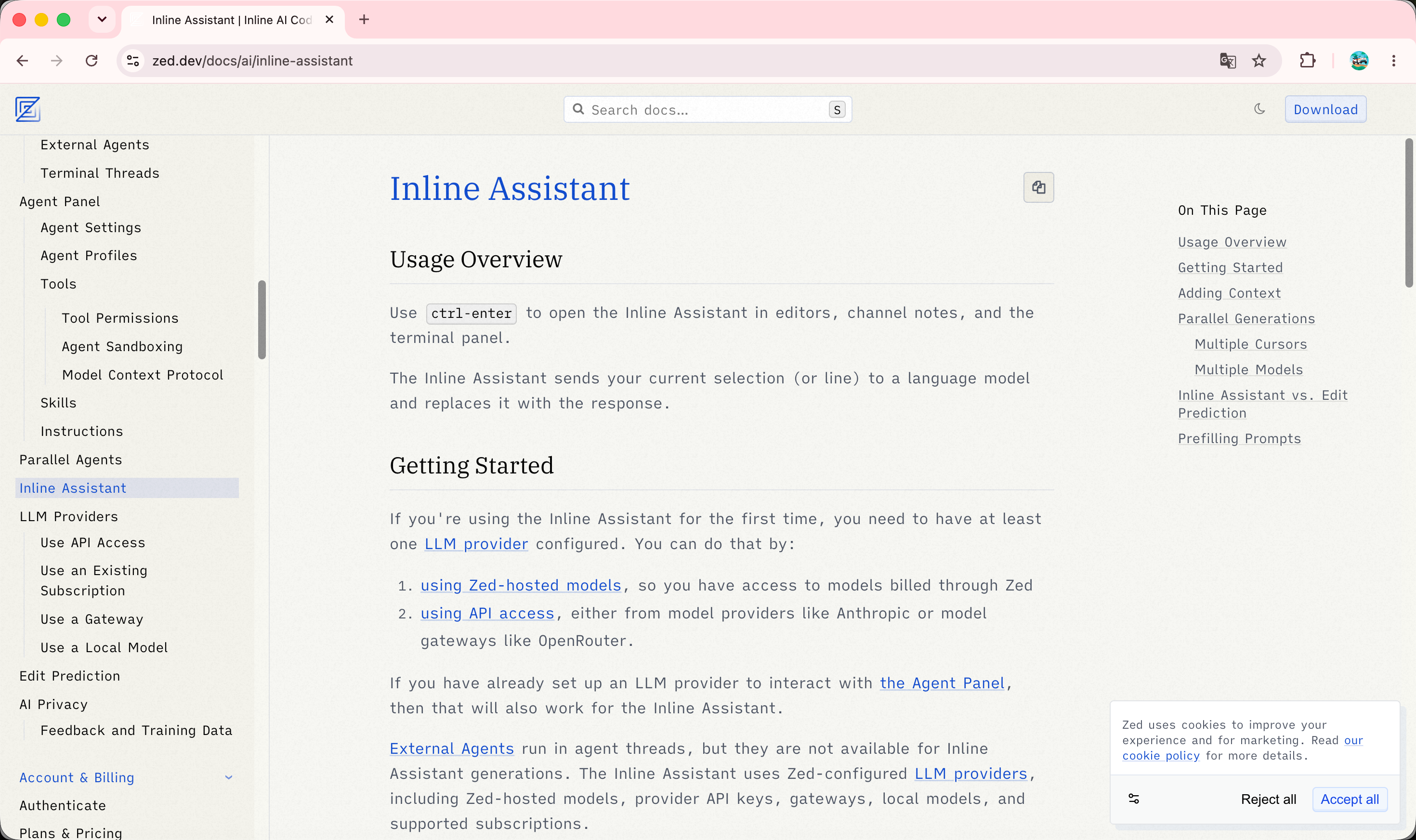Open a new browser tab
Viewport: 1416px width, 840px height.
point(364,20)
